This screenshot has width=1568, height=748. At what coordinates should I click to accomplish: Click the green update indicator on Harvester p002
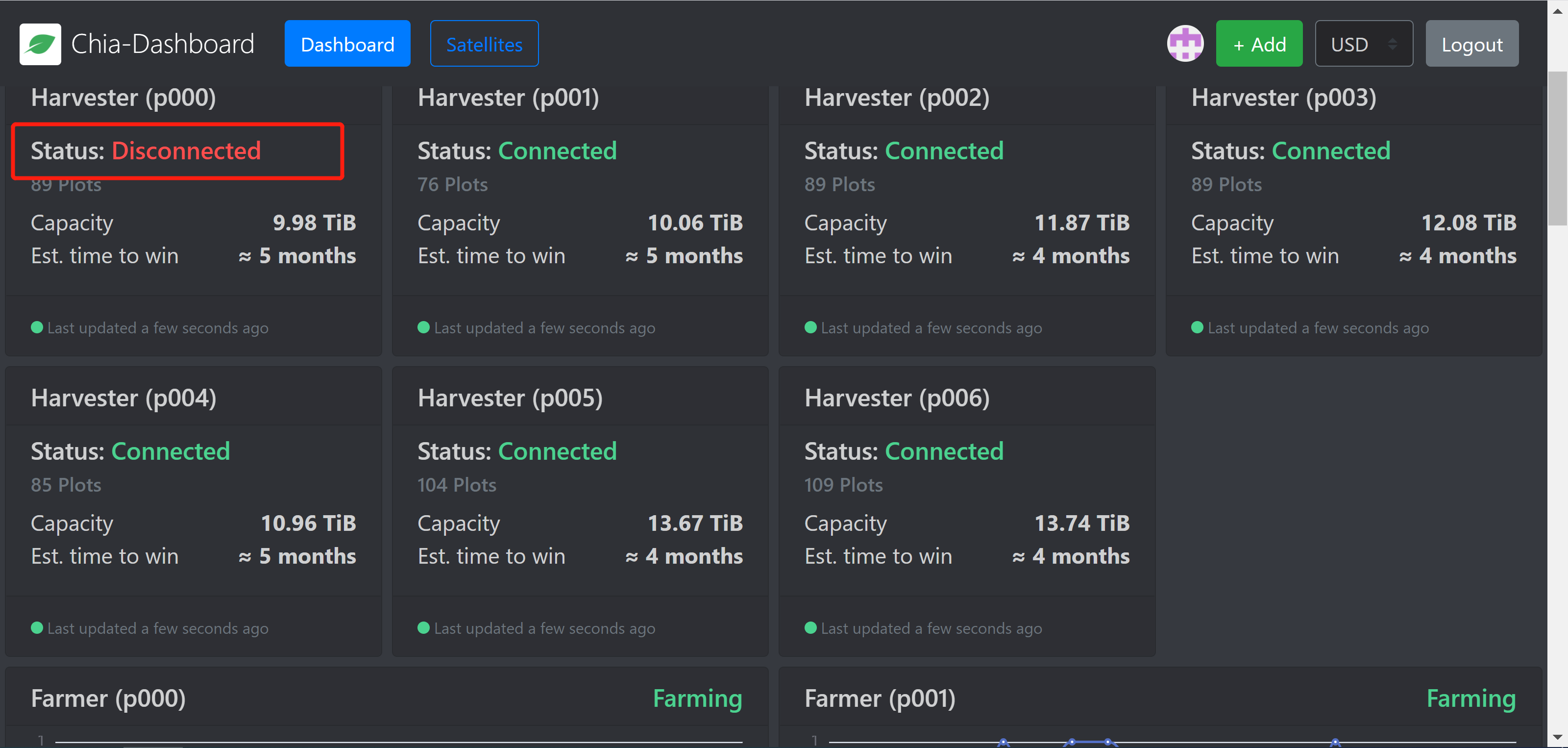pos(810,327)
